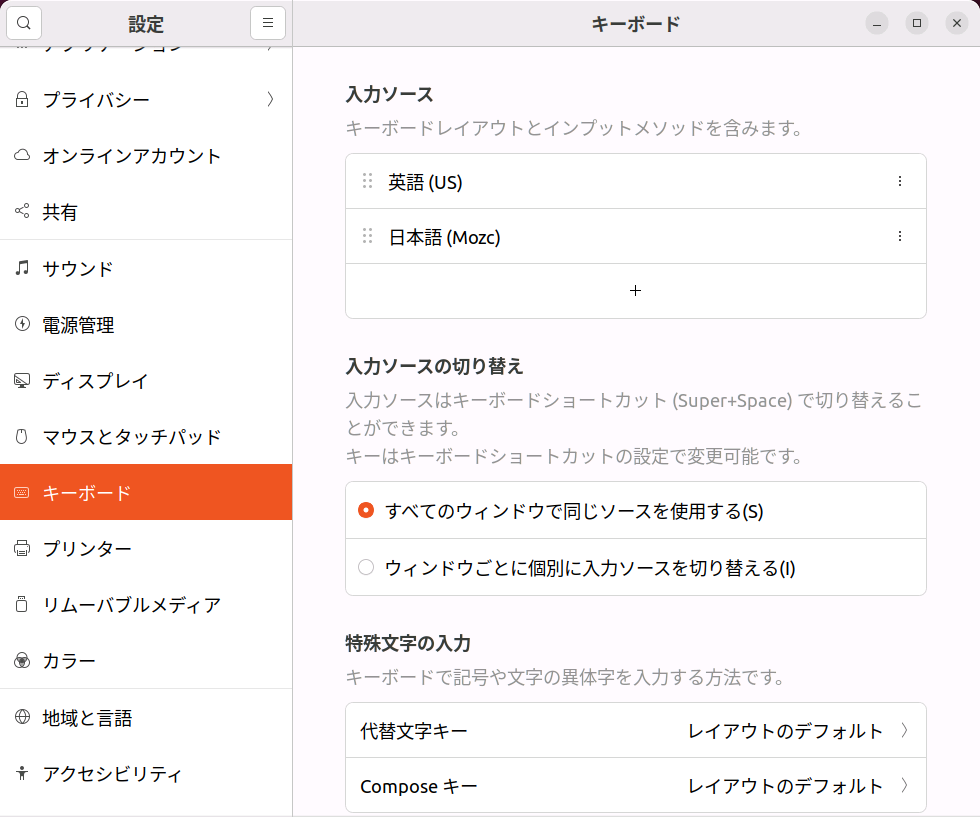Maximize the キーボード settings window
The width and height of the screenshot is (980, 817).
click(x=917, y=23)
